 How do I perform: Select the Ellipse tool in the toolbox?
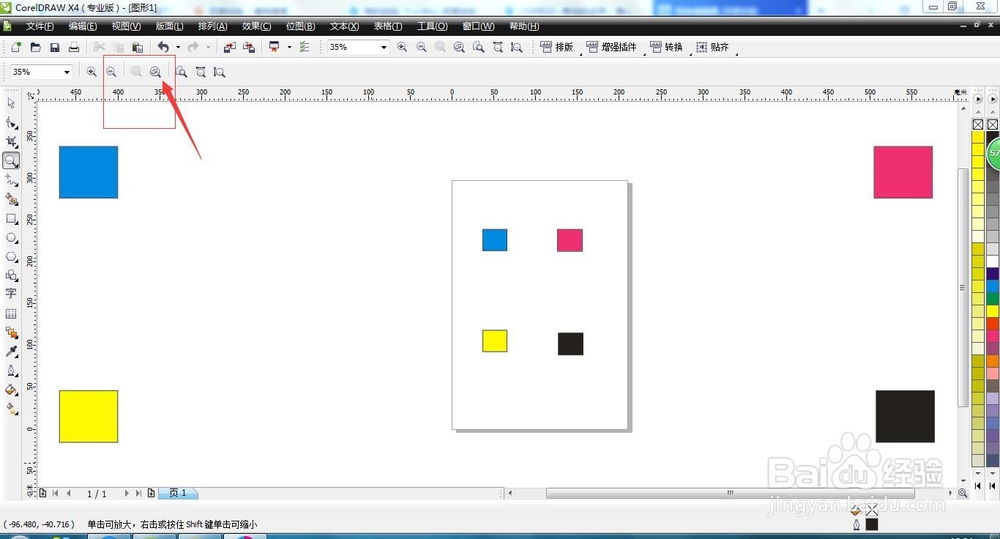(11, 238)
